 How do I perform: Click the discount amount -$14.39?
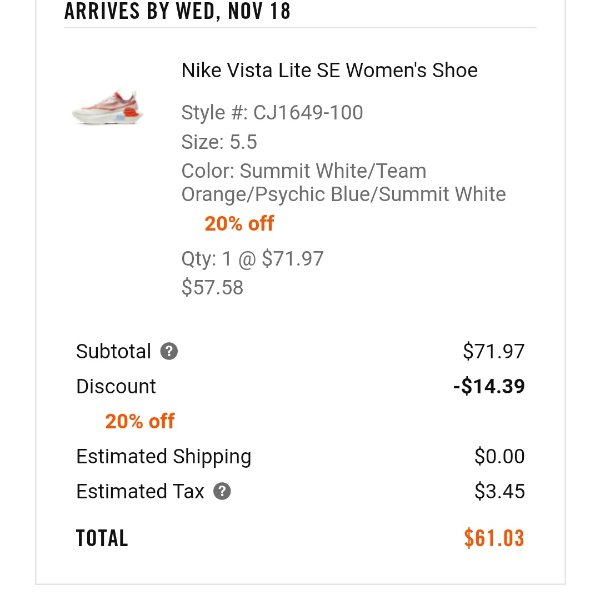click(489, 386)
